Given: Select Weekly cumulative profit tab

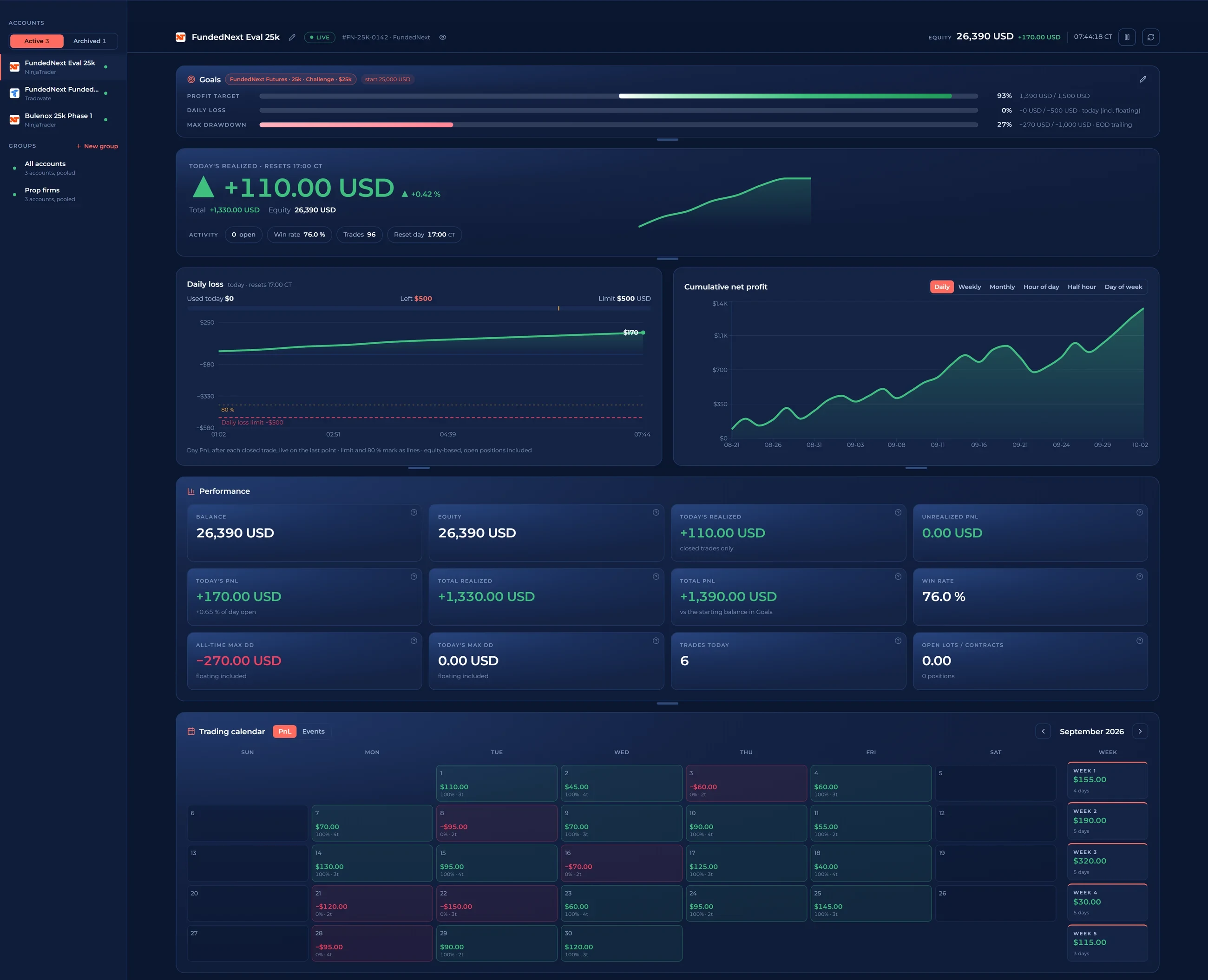Looking at the screenshot, I should [x=970, y=287].
